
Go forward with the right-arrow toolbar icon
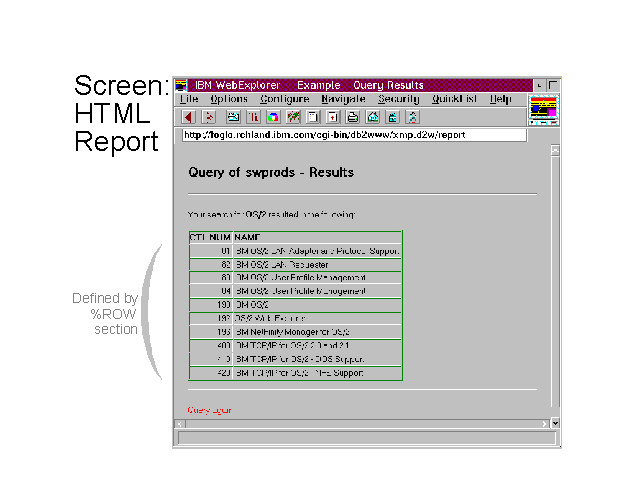click(x=208, y=117)
